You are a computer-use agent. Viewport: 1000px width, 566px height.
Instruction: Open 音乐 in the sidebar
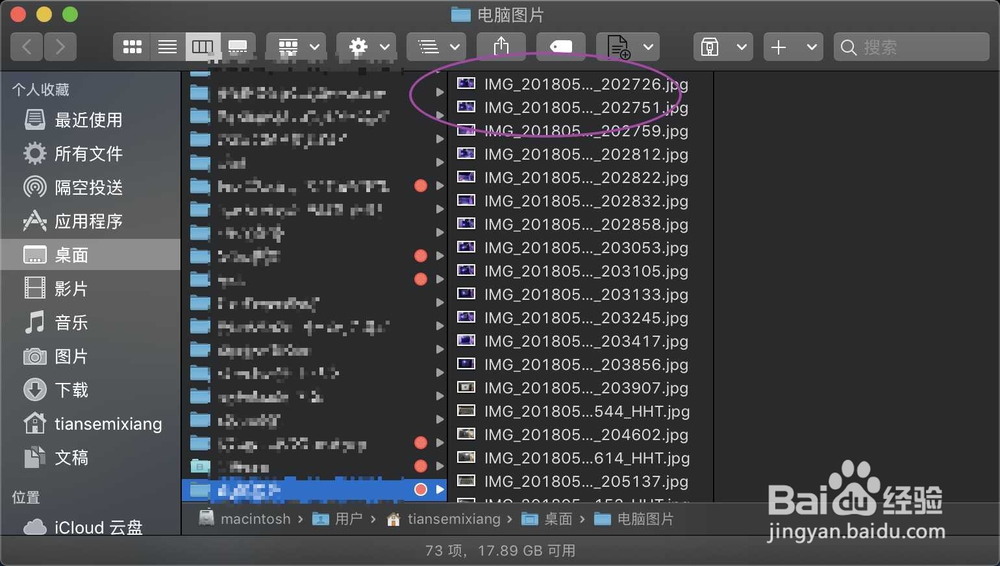pos(90,322)
